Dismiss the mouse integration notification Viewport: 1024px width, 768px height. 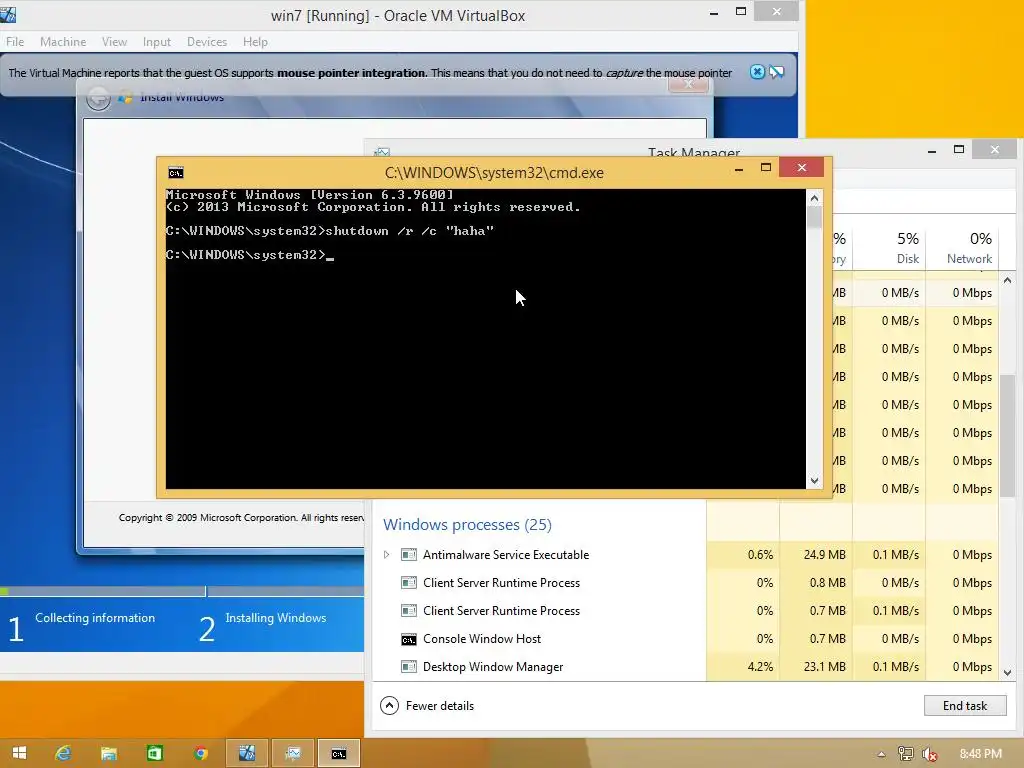(x=757, y=72)
